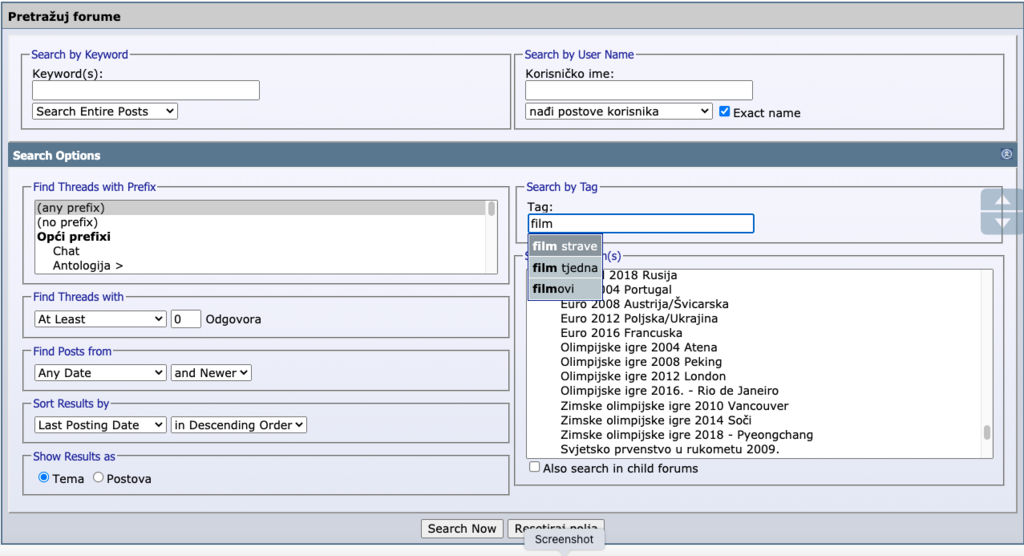The image size is (1024, 556).
Task: Select Olimpijske igre 2004 Atena forum
Action: pyautogui.click(x=638, y=347)
